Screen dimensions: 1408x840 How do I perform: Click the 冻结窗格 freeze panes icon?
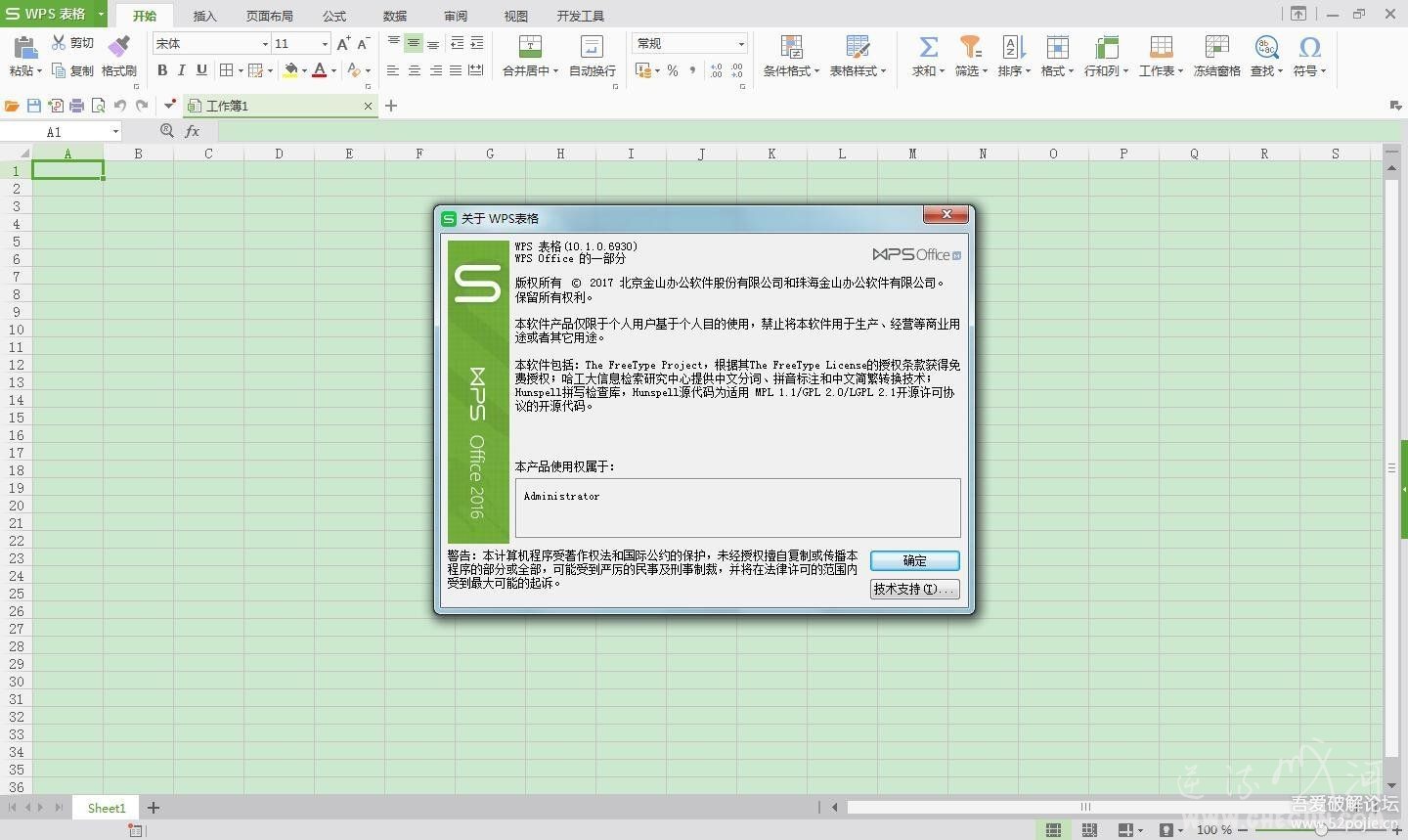click(1216, 46)
